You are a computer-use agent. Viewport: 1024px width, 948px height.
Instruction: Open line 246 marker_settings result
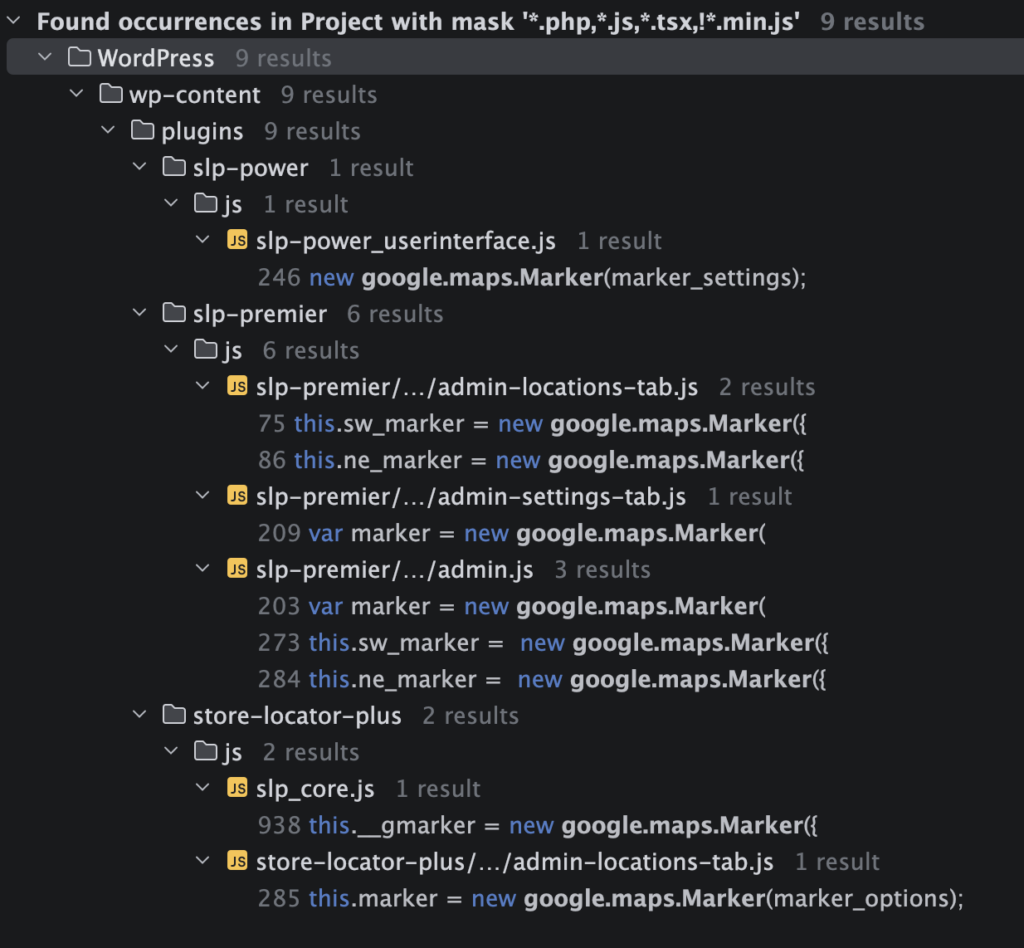click(x=531, y=278)
